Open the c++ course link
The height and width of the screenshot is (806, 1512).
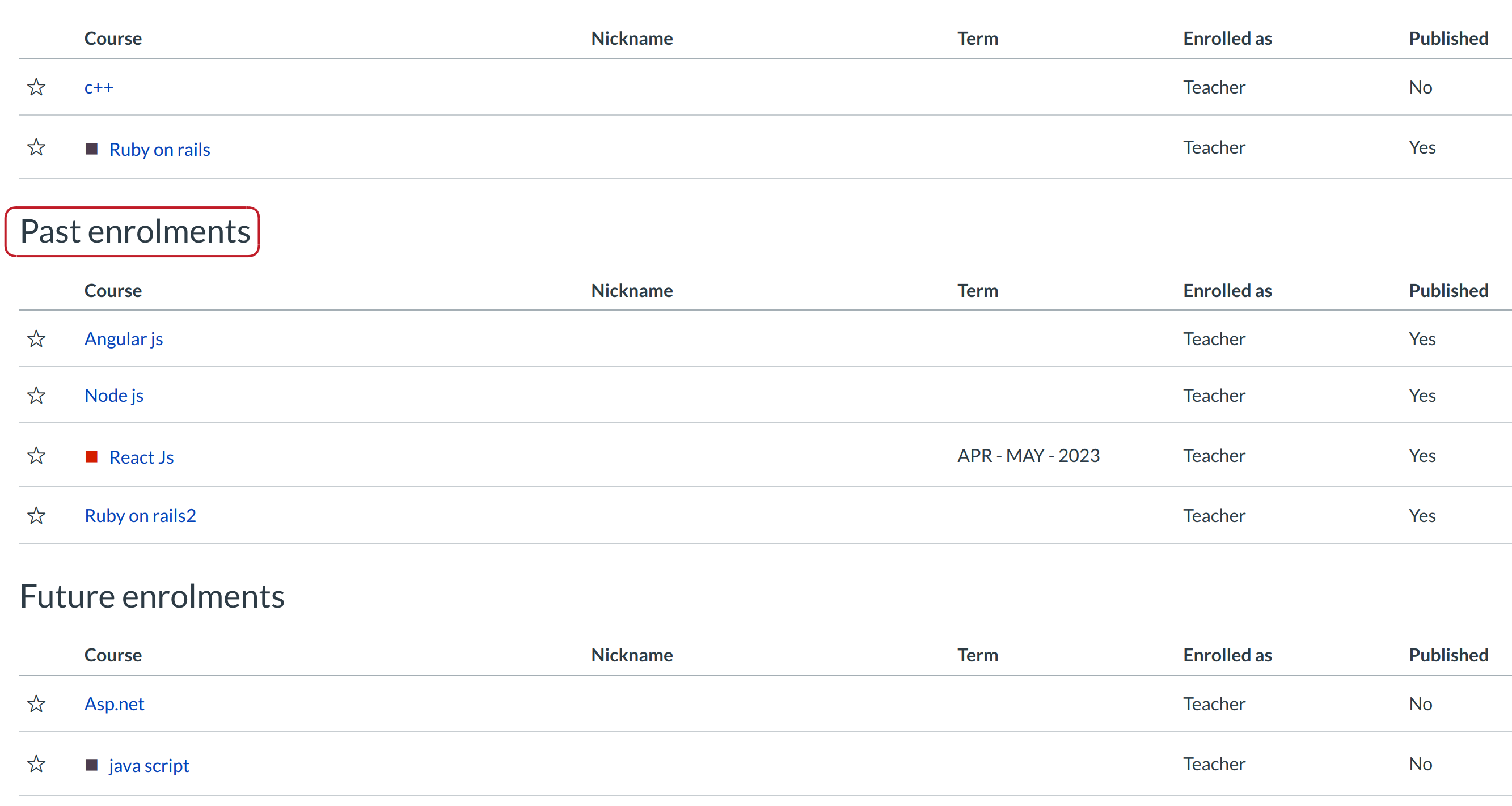click(99, 87)
